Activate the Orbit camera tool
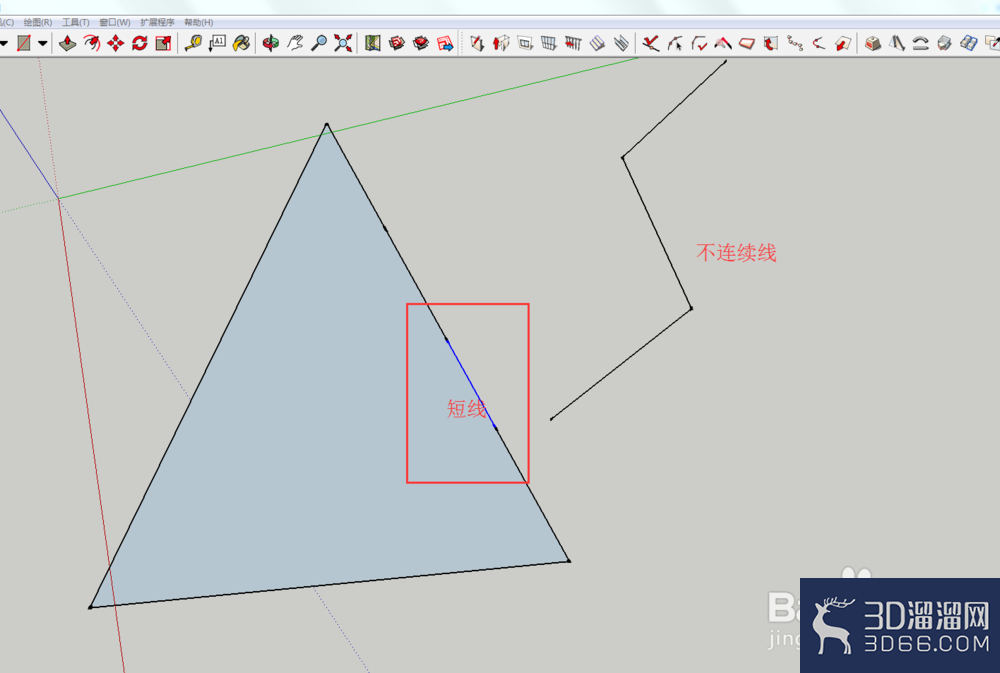The image size is (1000, 673). (x=271, y=43)
